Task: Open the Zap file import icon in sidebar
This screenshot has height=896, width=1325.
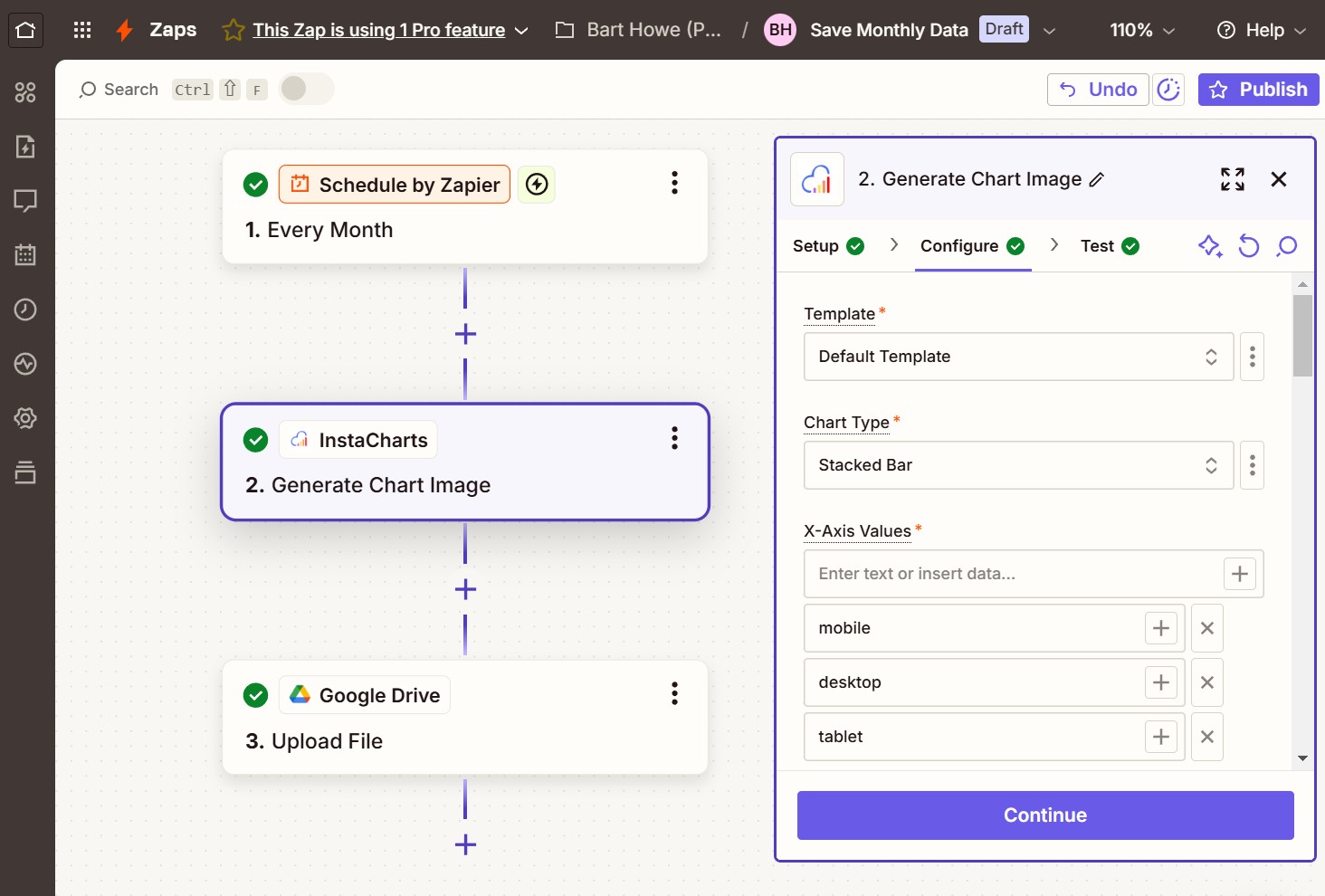Action: point(25,147)
